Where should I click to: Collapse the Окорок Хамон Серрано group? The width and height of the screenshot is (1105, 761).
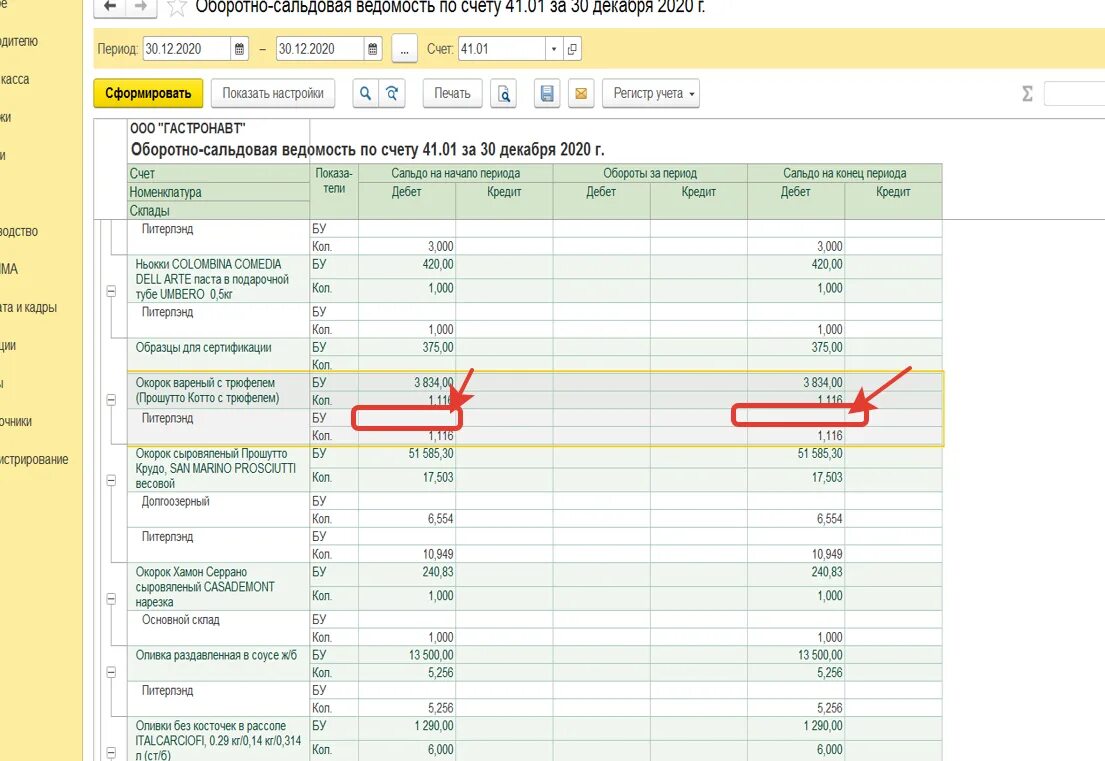111,599
